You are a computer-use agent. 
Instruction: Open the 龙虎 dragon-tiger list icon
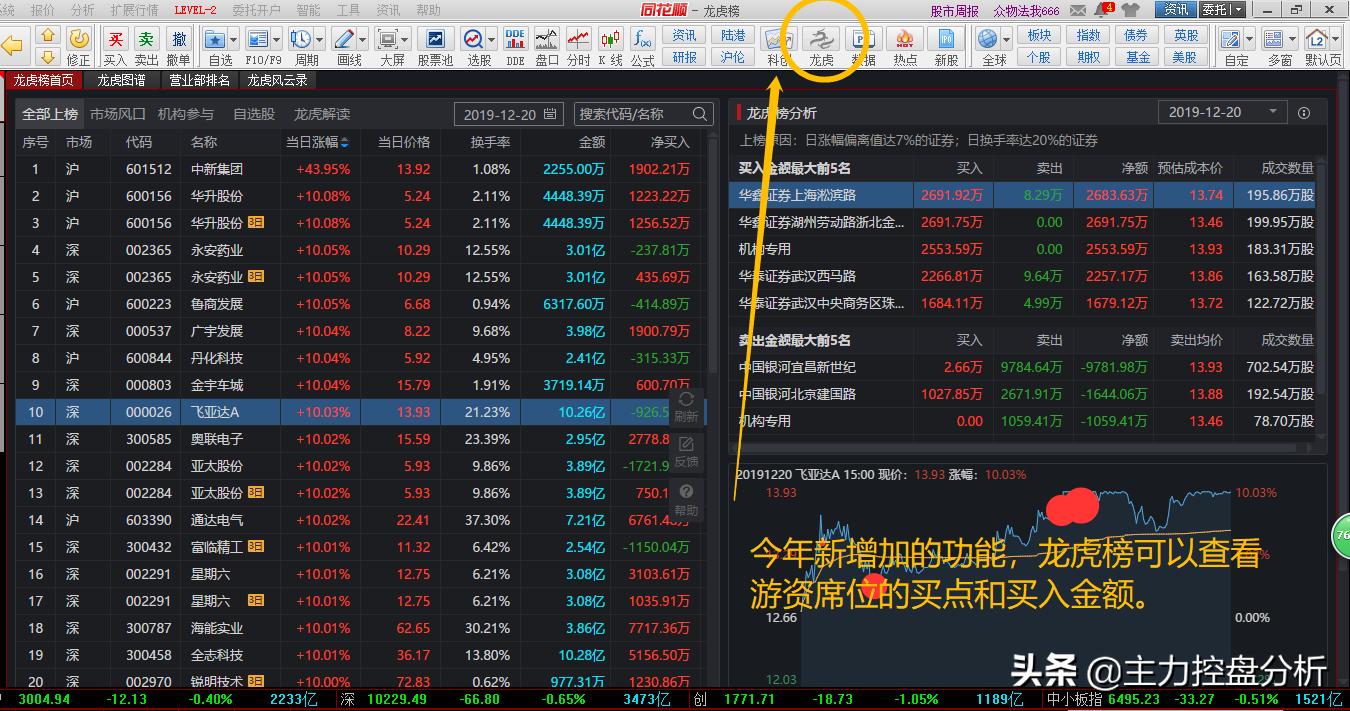pyautogui.click(x=821, y=39)
